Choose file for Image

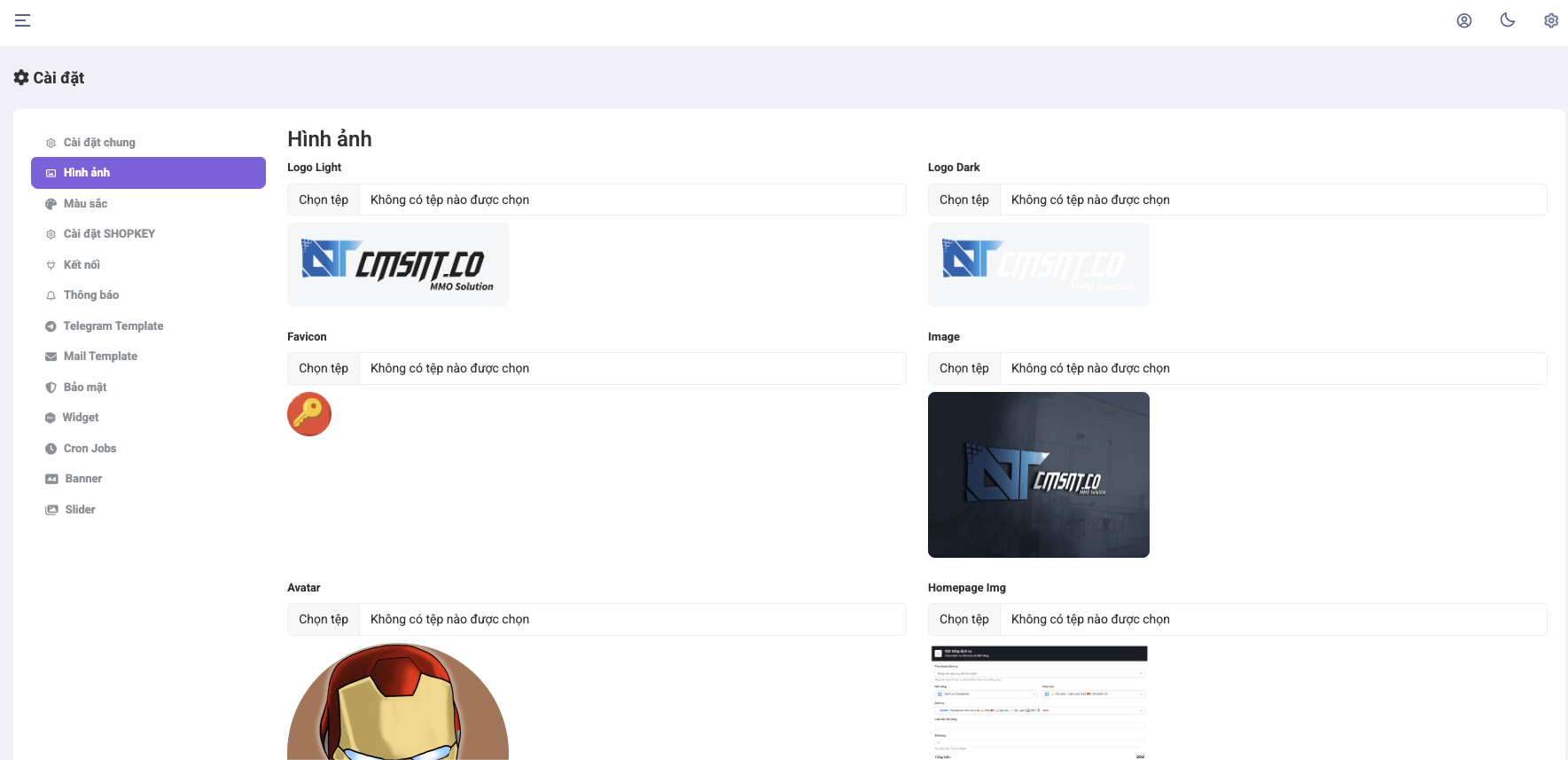click(x=964, y=368)
